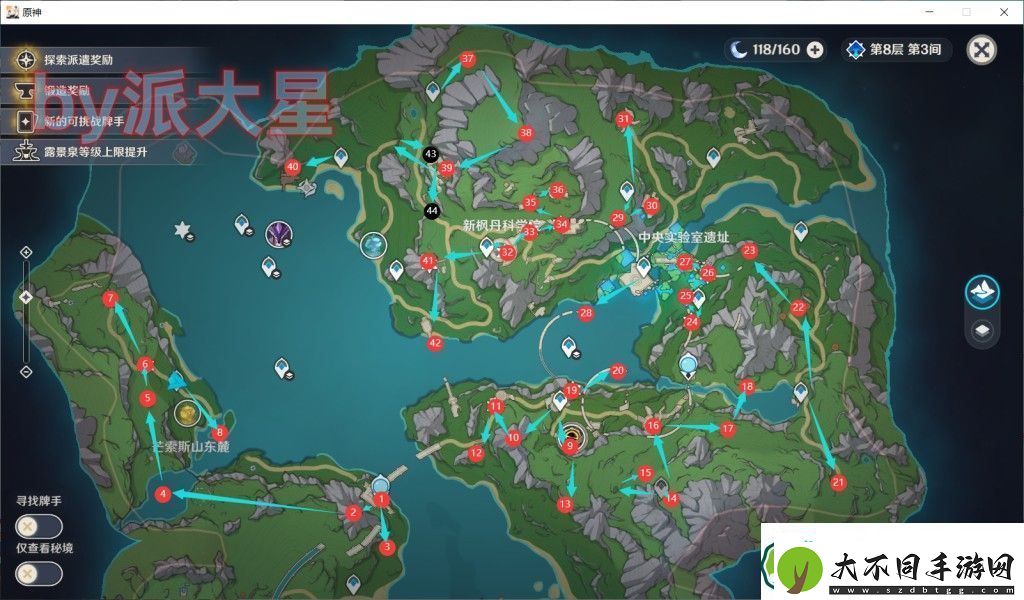
Task: Click the small stacked-layers button on the right edge
Action: pyautogui.click(x=982, y=330)
